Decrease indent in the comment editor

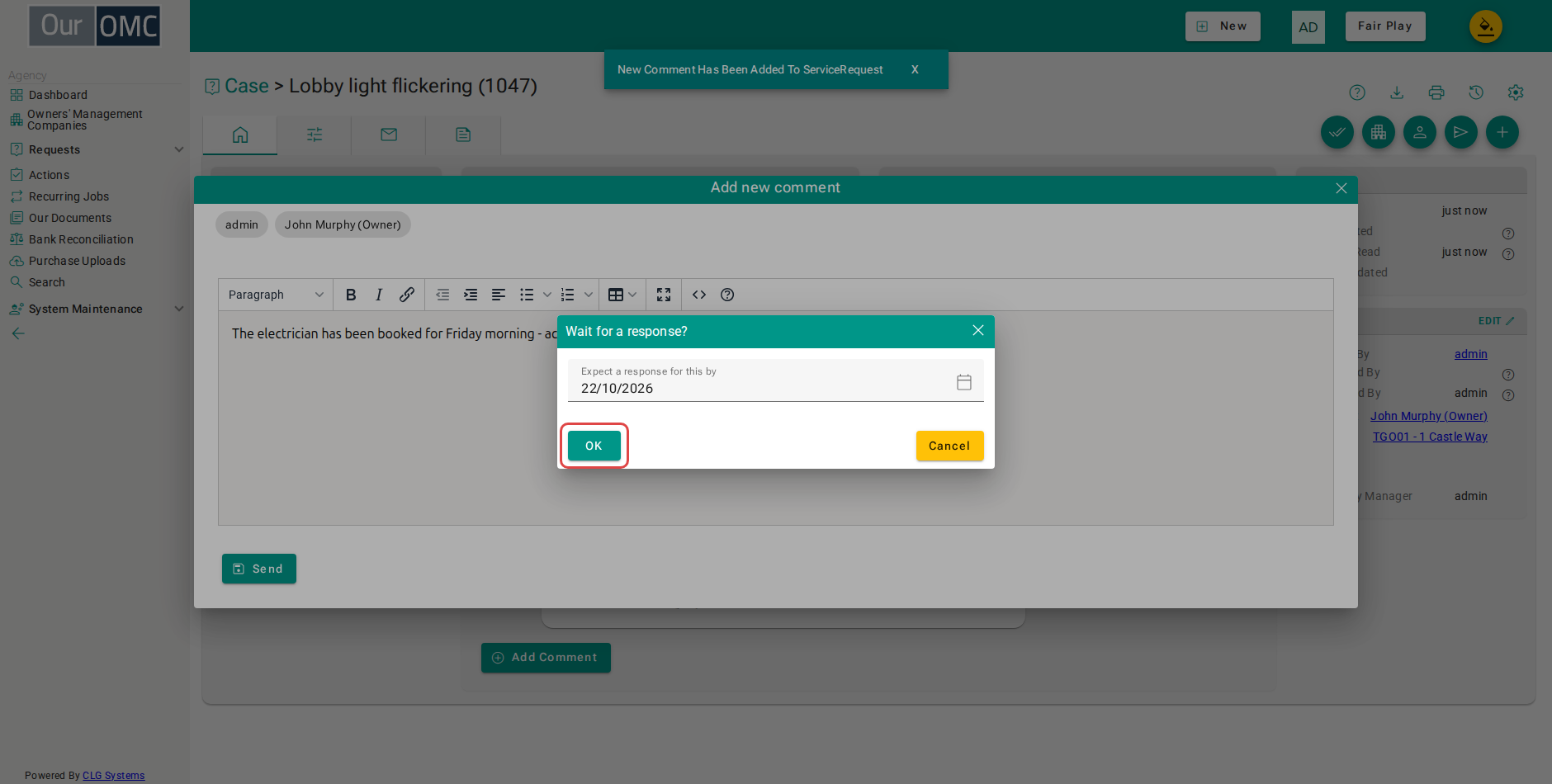442,295
